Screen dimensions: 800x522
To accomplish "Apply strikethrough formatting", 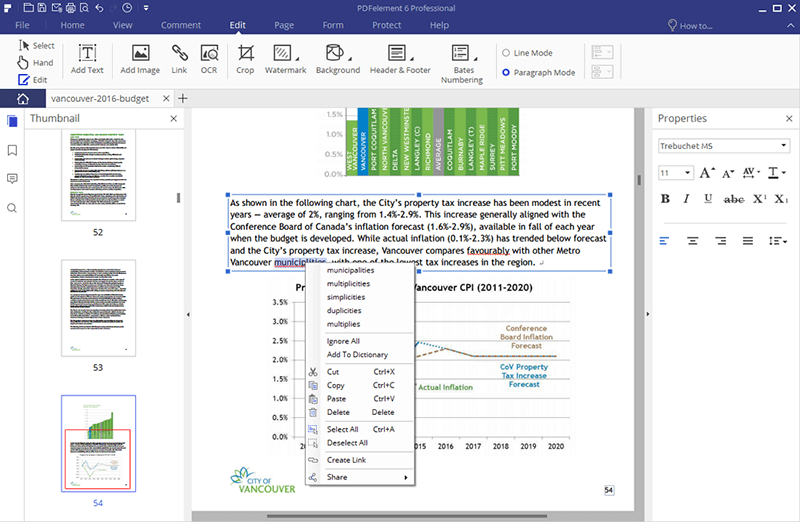I will pos(734,199).
